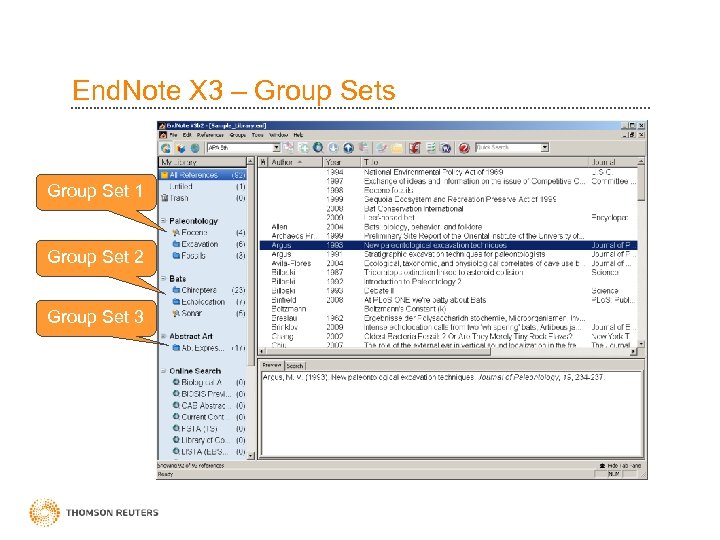The image size is (720, 540).
Task: Click the Open Link toolbar icon
Action: pos(381,147)
